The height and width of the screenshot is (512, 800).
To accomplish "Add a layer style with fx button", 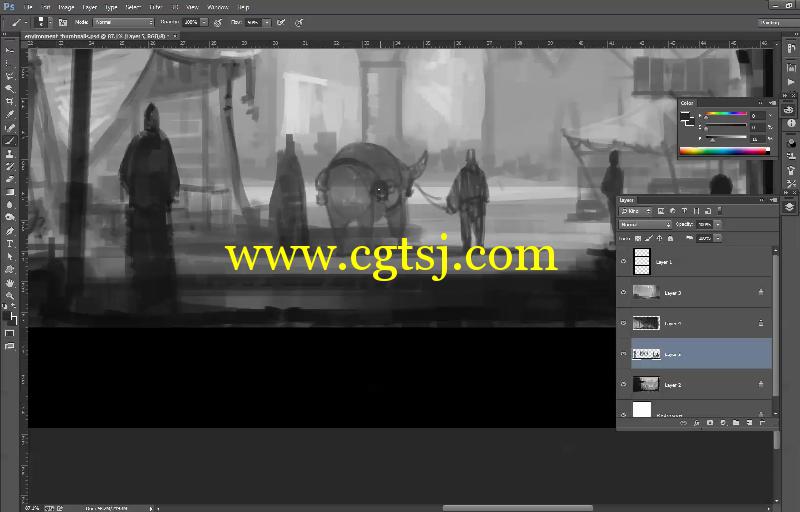I will pos(696,423).
